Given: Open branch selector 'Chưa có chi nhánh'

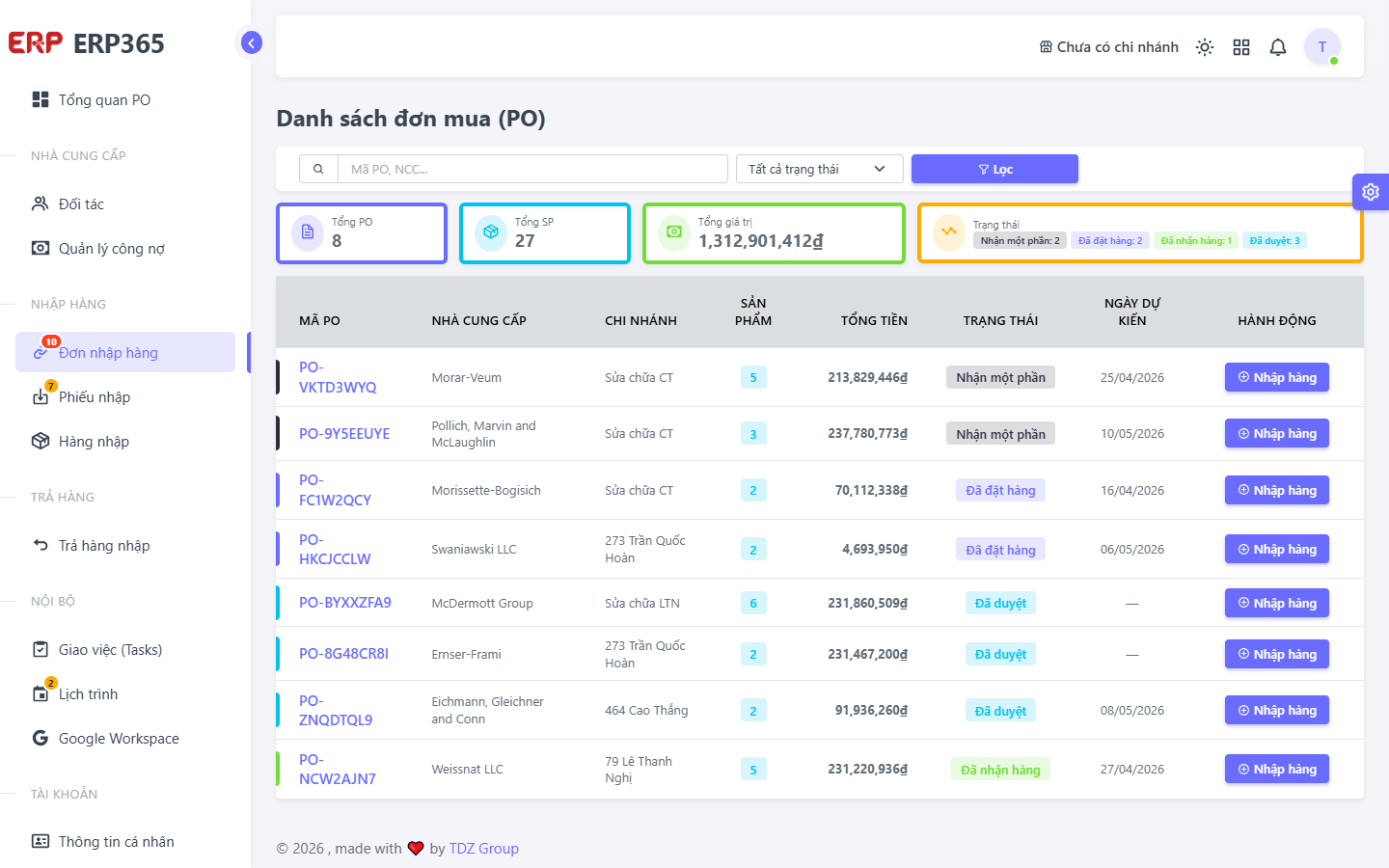Looking at the screenshot, I should tap(1108, 47).
